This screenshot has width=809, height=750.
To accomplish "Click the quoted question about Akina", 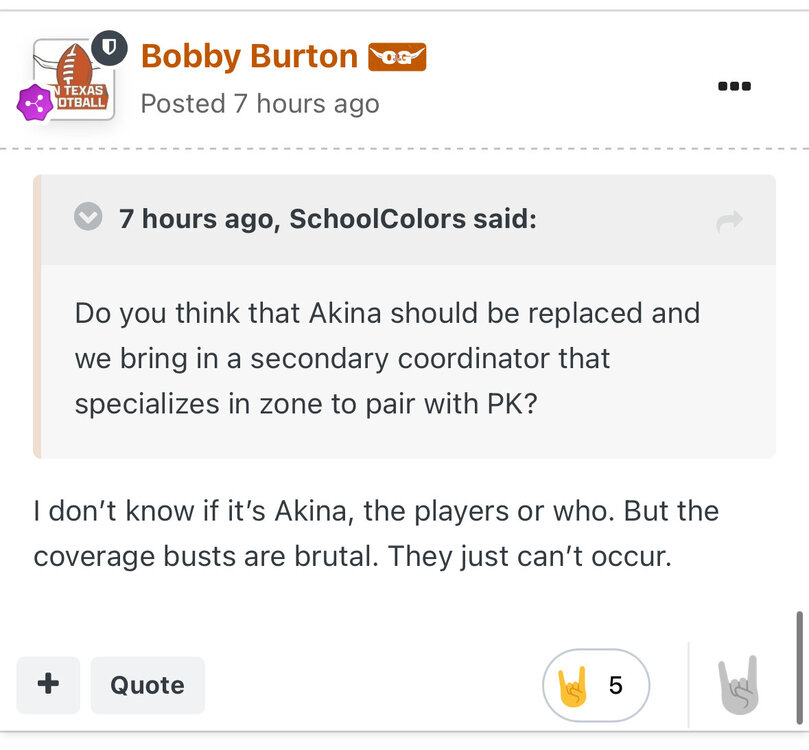I will (x=387, y=313).
